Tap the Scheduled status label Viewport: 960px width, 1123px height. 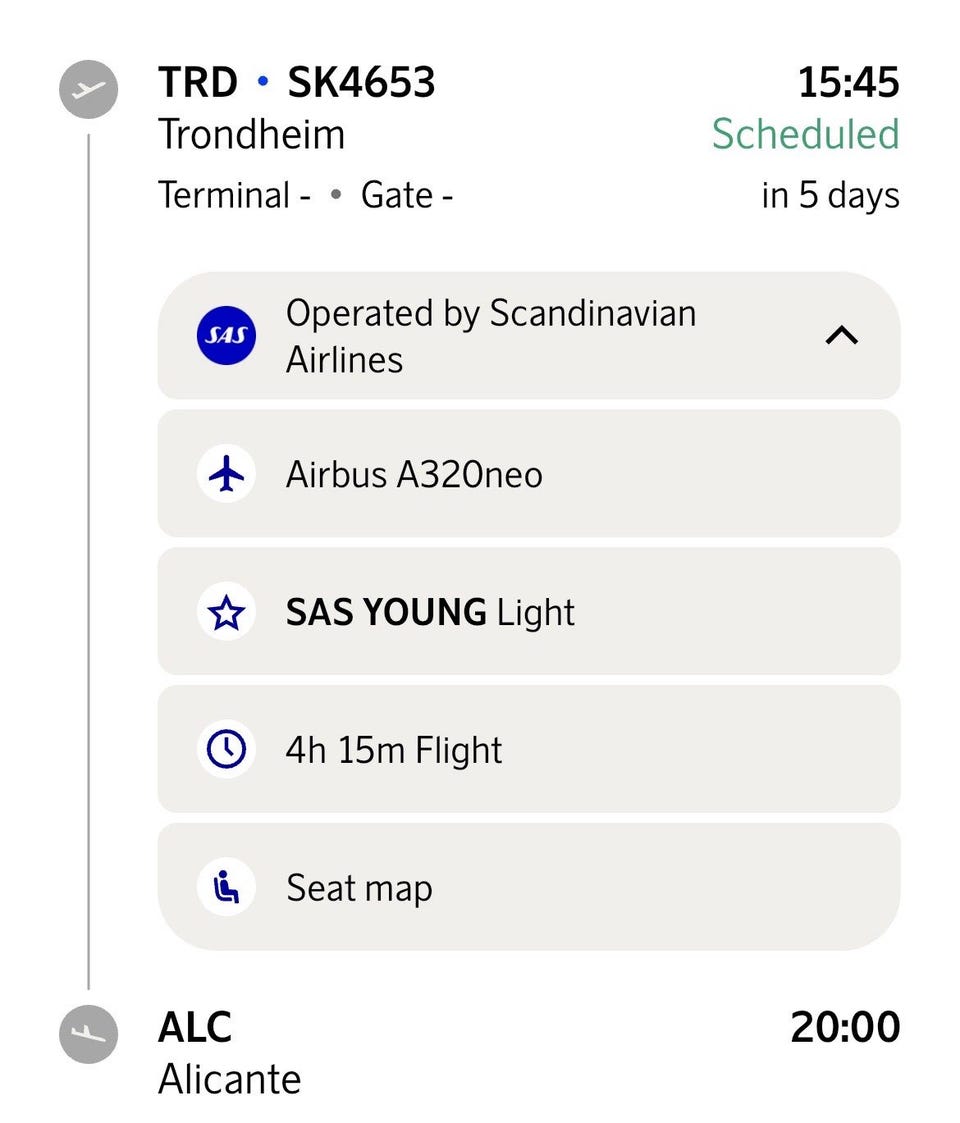[805, 134]
